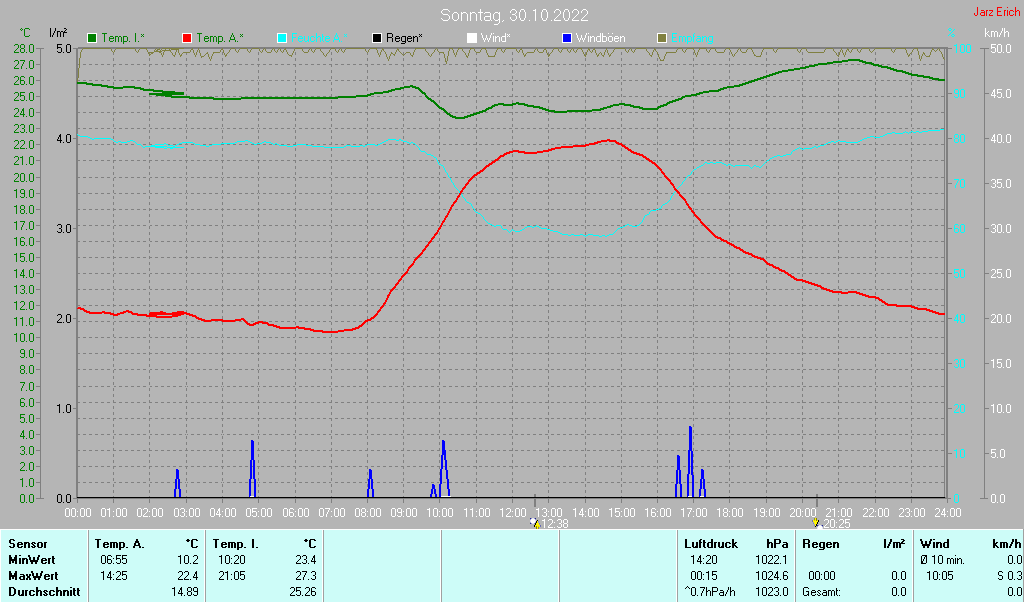Click the chart title Sonntag, 30.10.2022
Viewport: 1024px width, 602px height.
click(x=514, y=15)
